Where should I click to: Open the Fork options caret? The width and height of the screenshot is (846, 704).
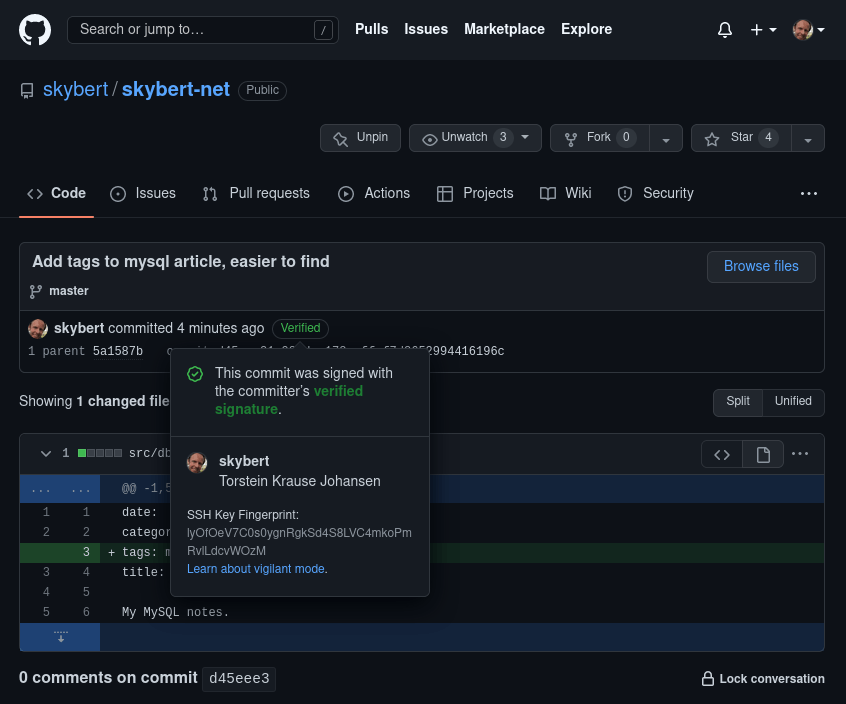point(666,138)
